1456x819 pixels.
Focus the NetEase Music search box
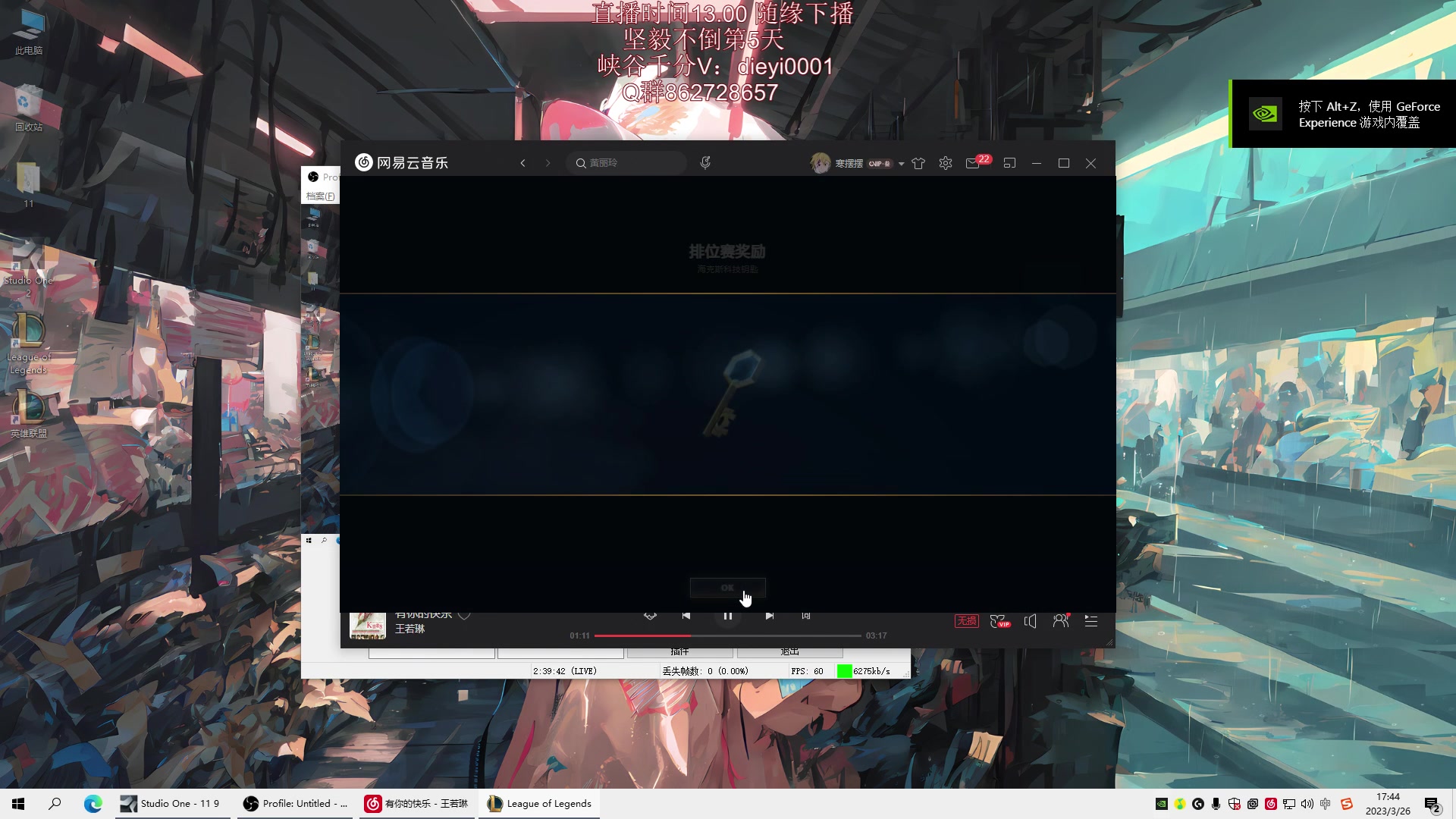[626, 163]
